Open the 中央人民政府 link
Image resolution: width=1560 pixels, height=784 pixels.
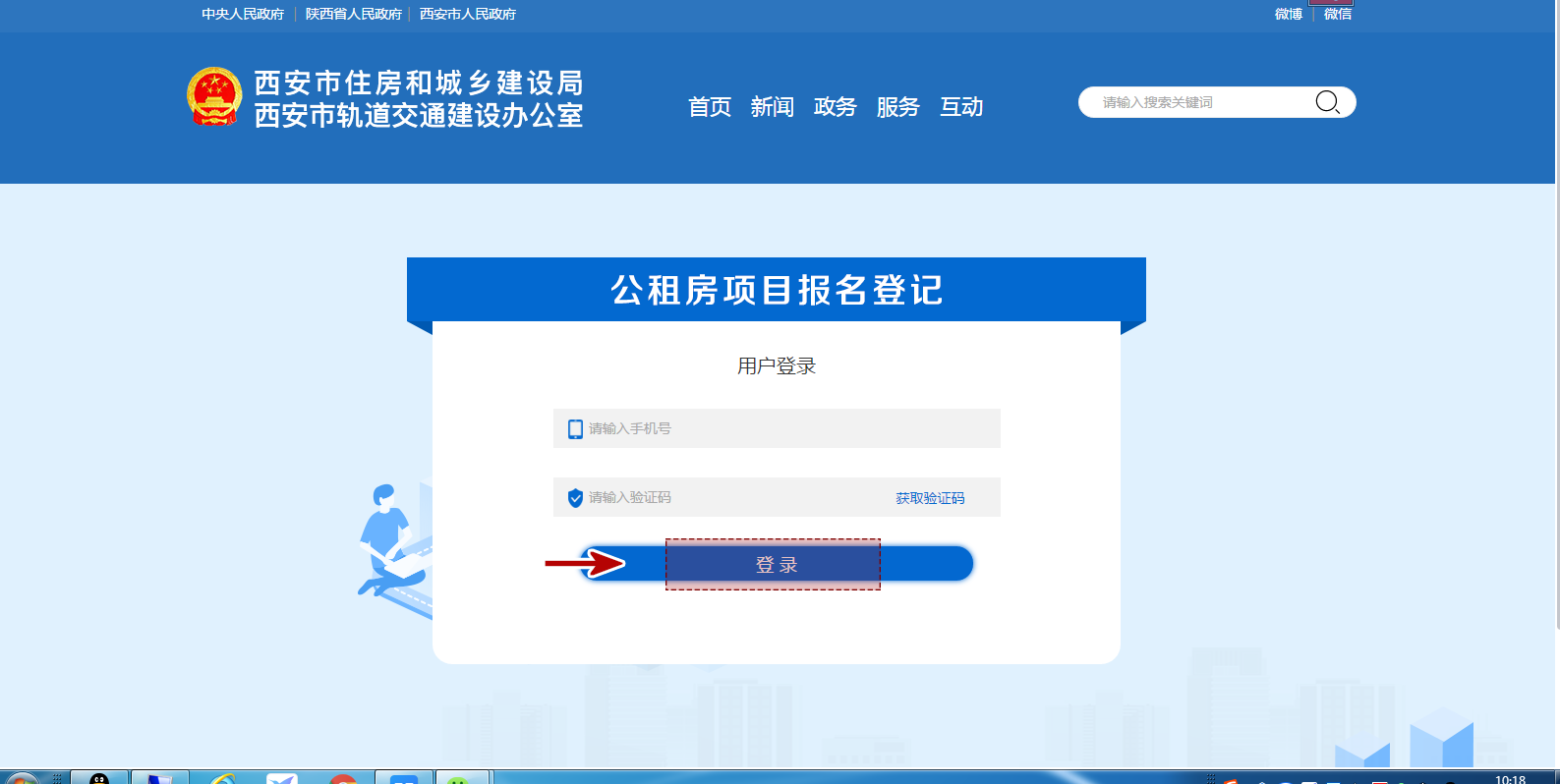pos(243,14)
